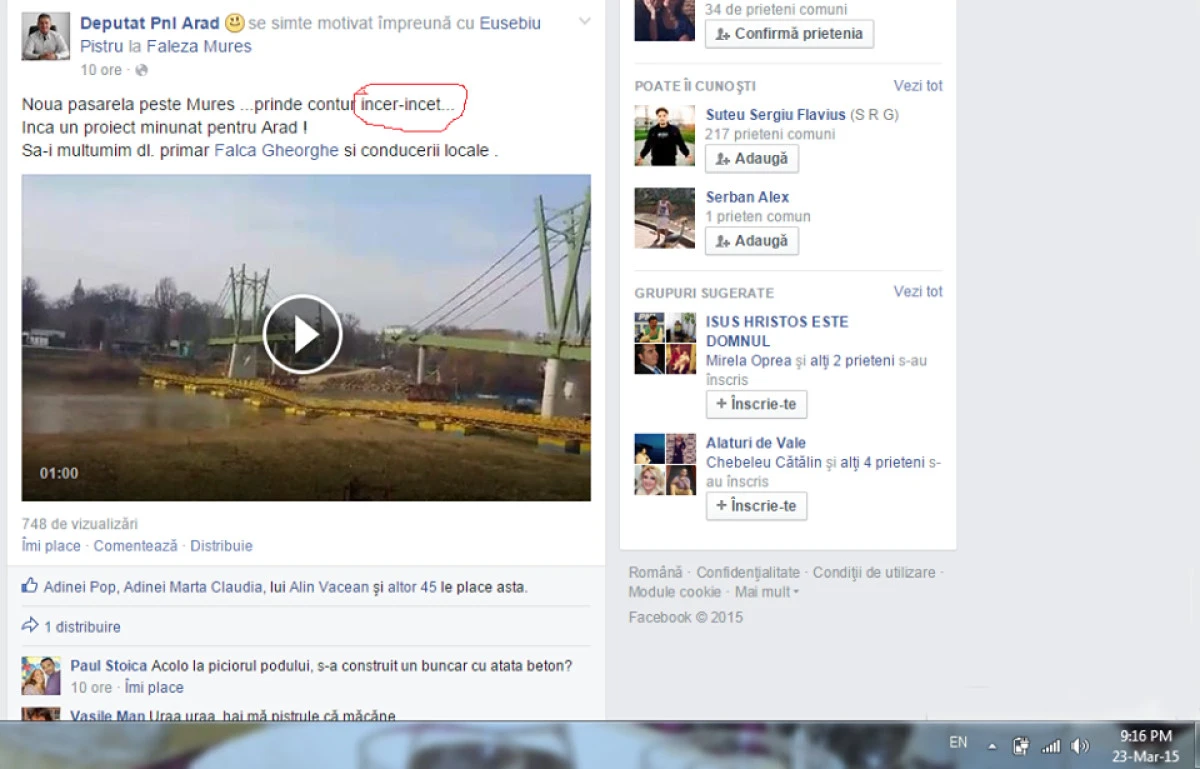Open Module cookie footer link
This screenshot has width=1200, height=769.
(x=675, y=592)
